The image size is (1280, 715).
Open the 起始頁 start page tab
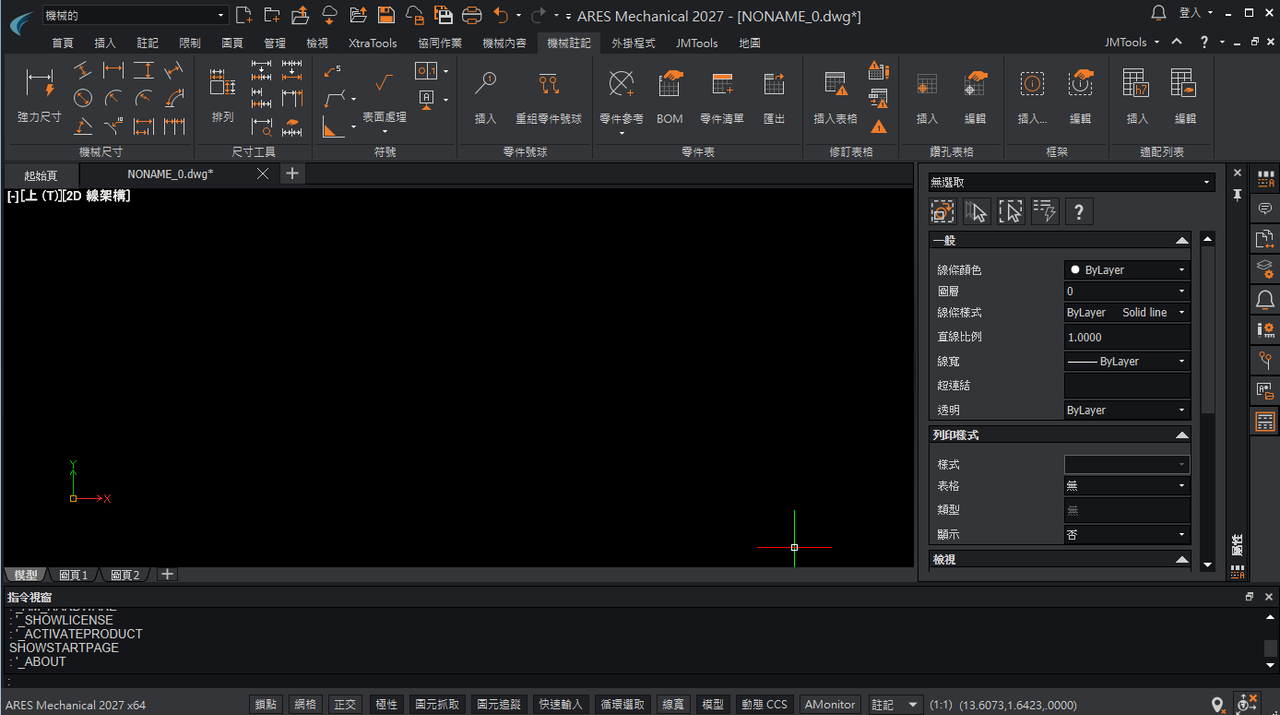[41, 175]
